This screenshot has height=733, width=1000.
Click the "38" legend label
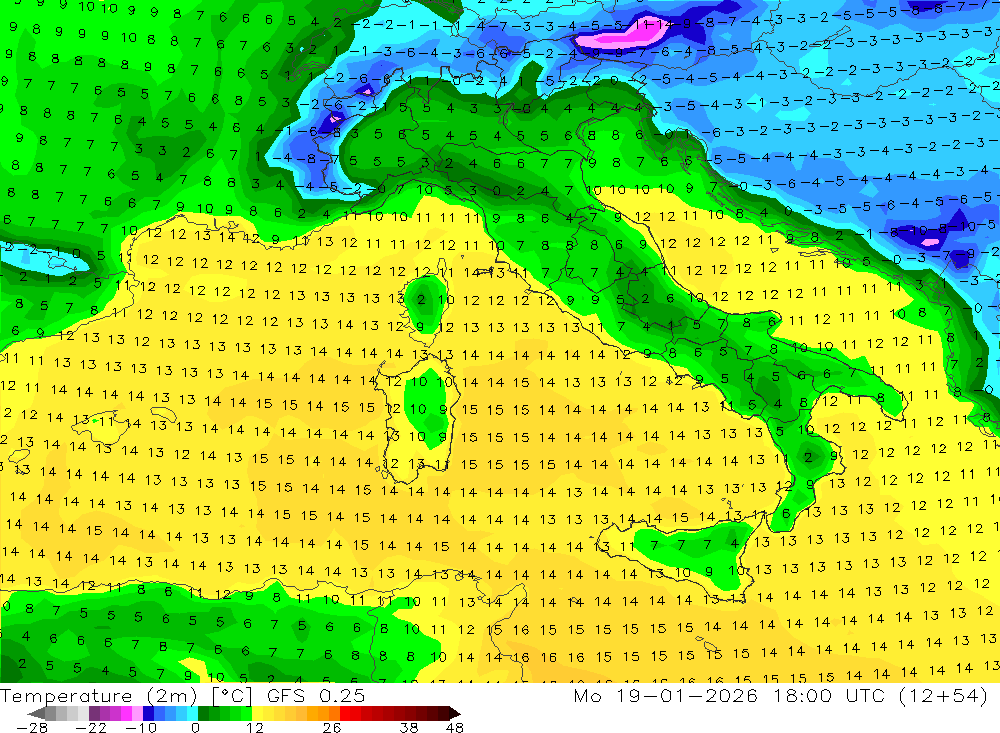coord(409,728)
